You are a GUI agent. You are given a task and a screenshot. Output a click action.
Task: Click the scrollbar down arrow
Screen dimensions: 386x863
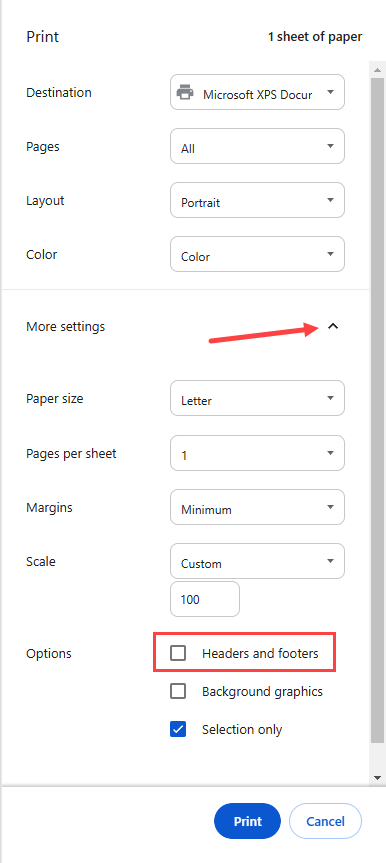(x=377, y=778)
